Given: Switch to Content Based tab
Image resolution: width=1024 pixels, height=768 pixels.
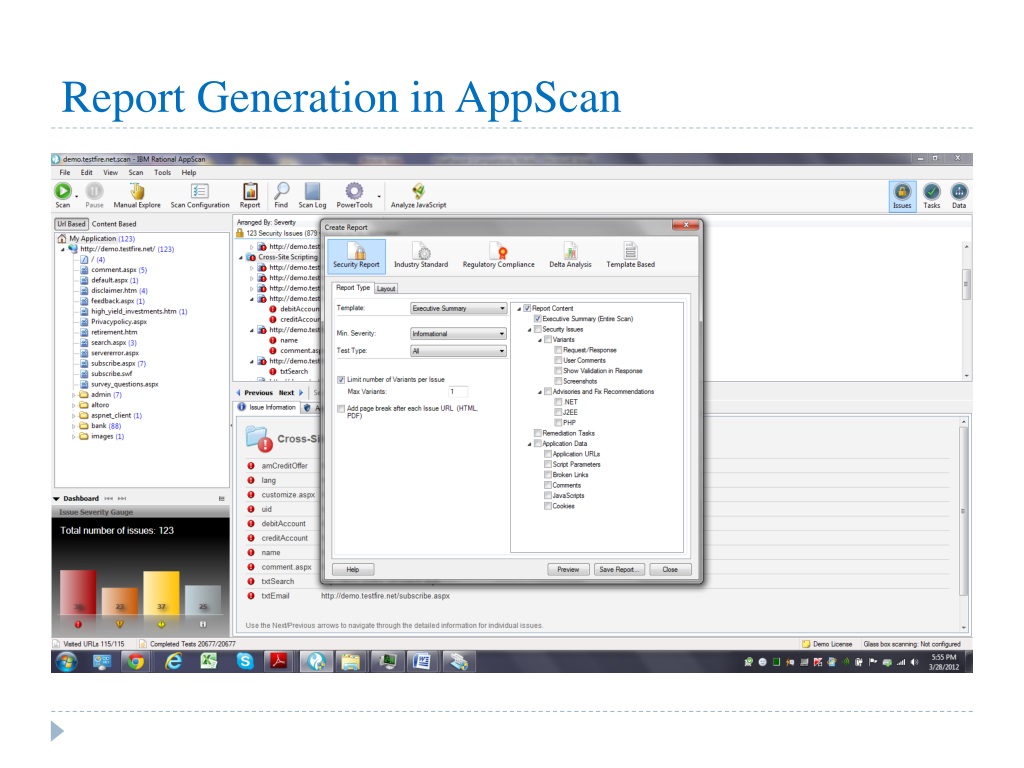Looking at the screenshot, I should 114,224.
